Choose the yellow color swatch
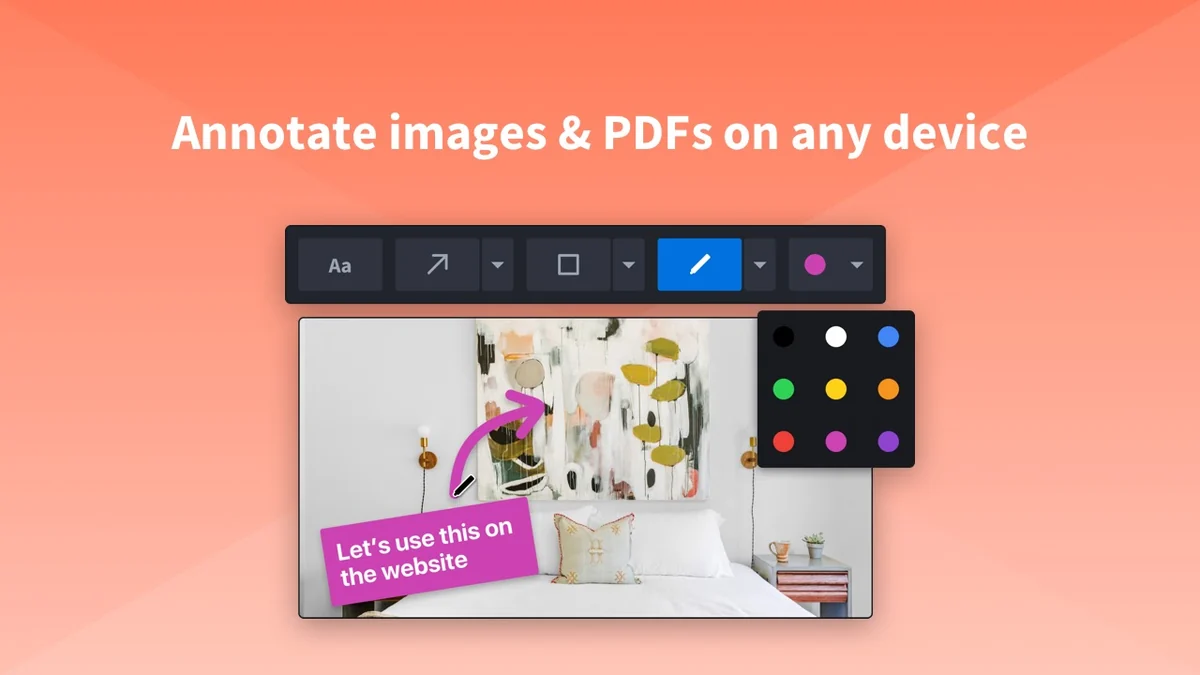The width and height of the screenshot is (1200, 675). (x=836, y=389)
